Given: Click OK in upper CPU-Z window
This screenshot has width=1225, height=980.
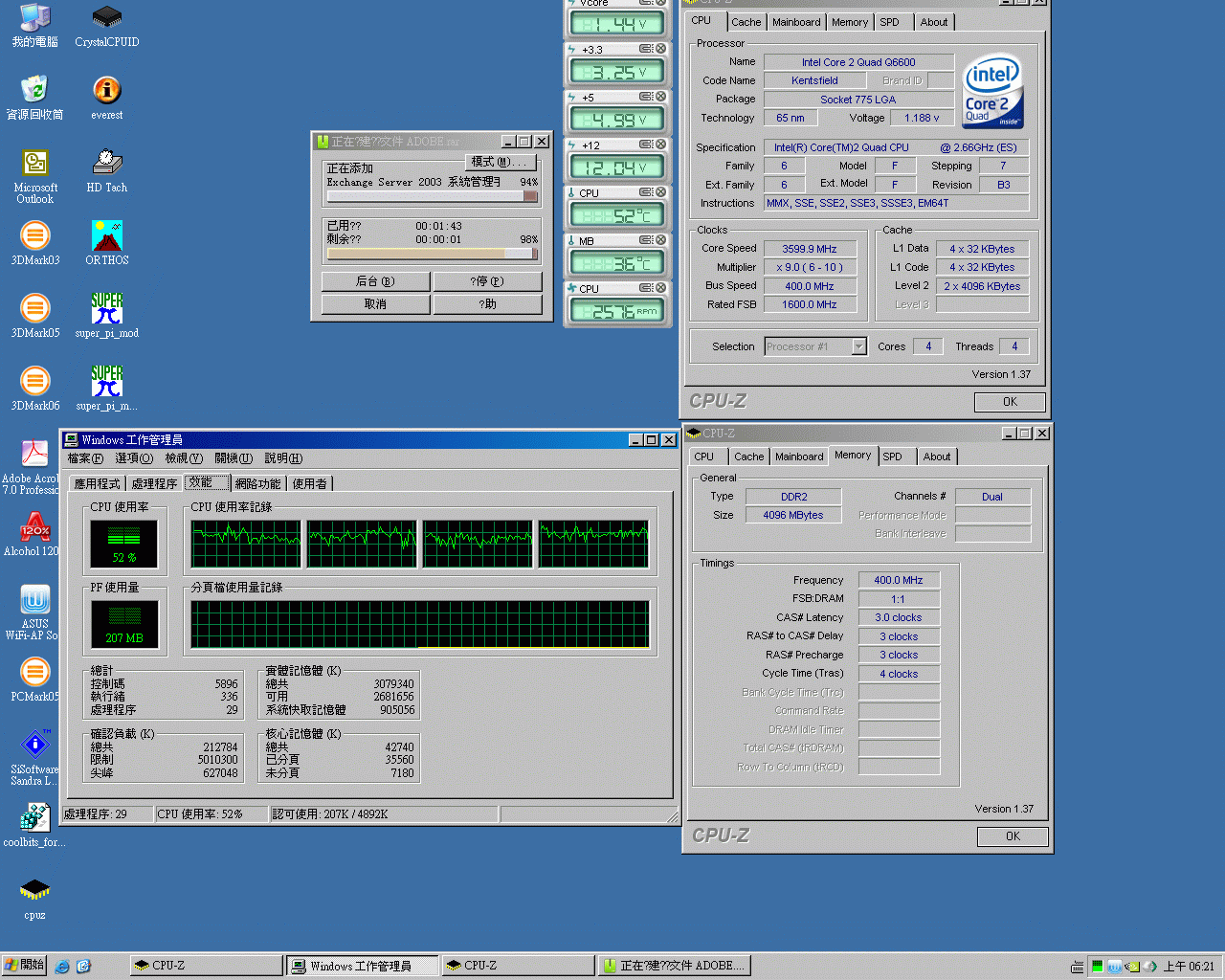Looking at the screenshot, I should coord(1010,402).
